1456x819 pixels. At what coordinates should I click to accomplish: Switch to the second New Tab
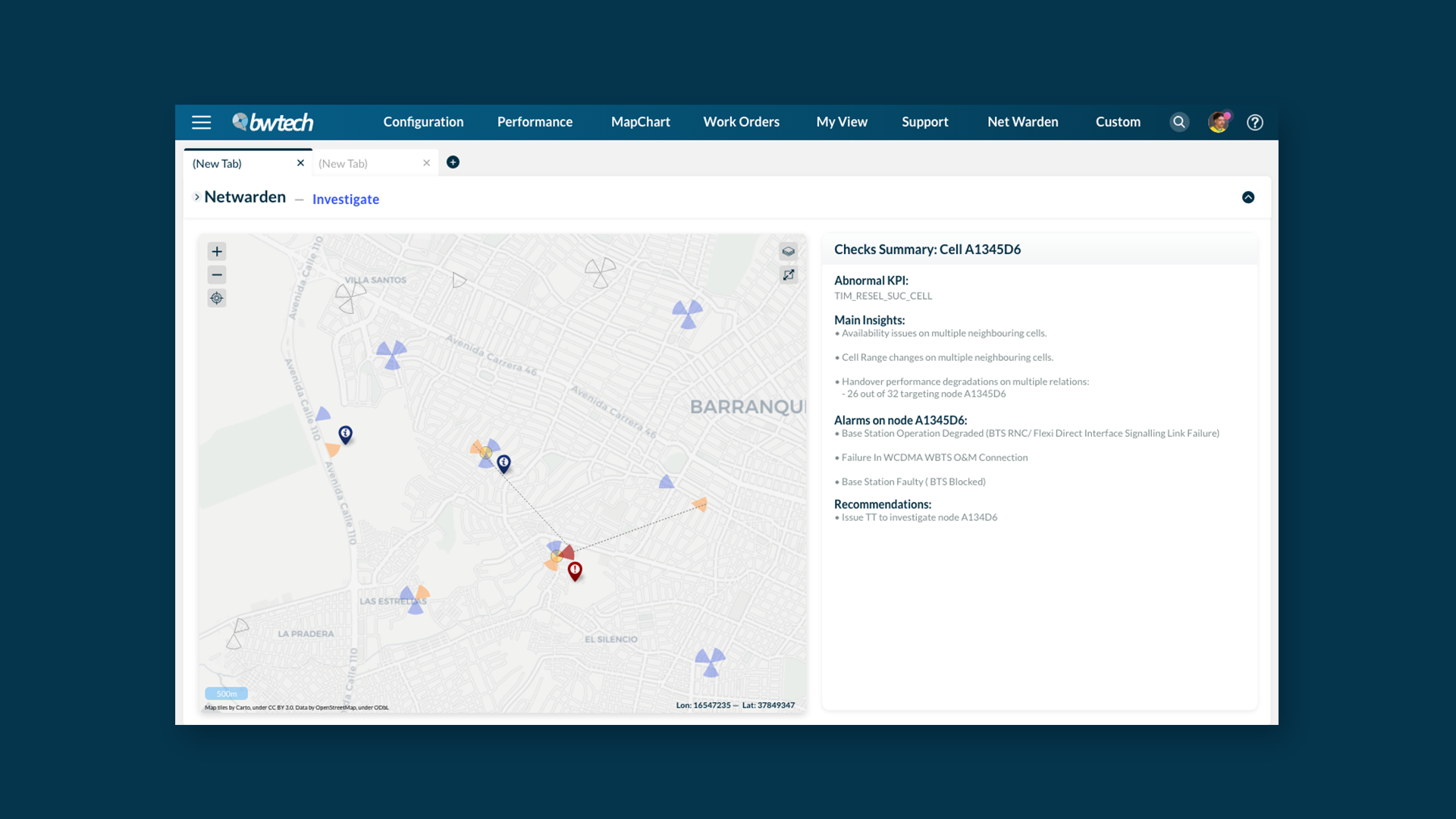point(343,164)
